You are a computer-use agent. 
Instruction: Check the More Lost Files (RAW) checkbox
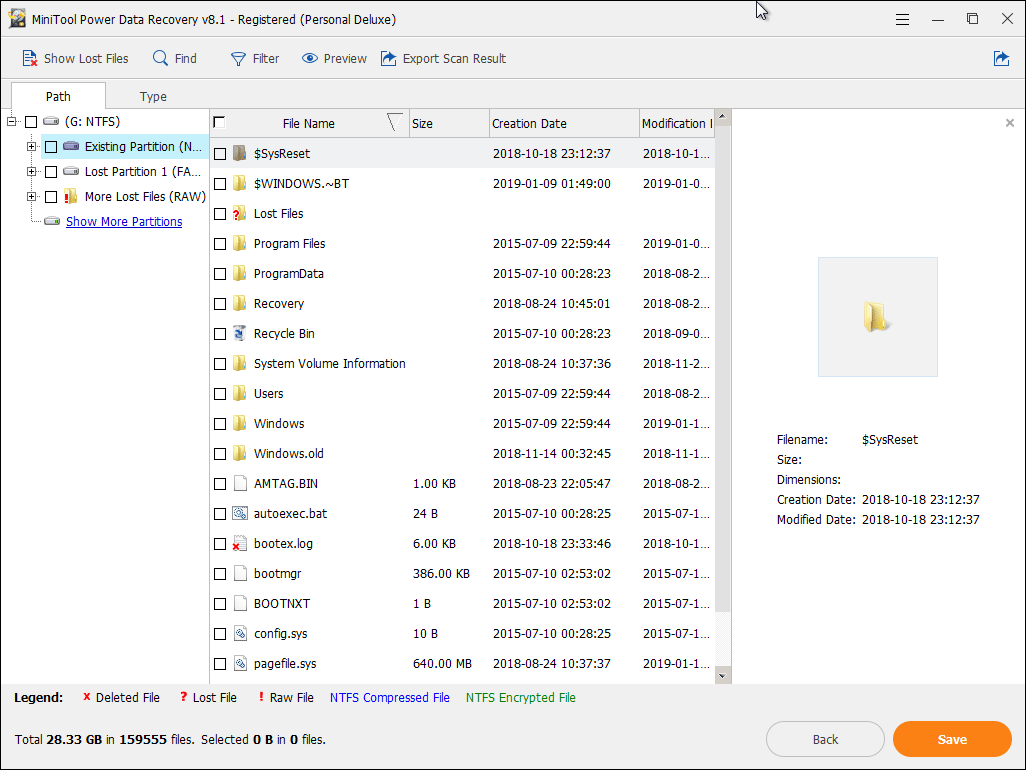tap(51, 196)
